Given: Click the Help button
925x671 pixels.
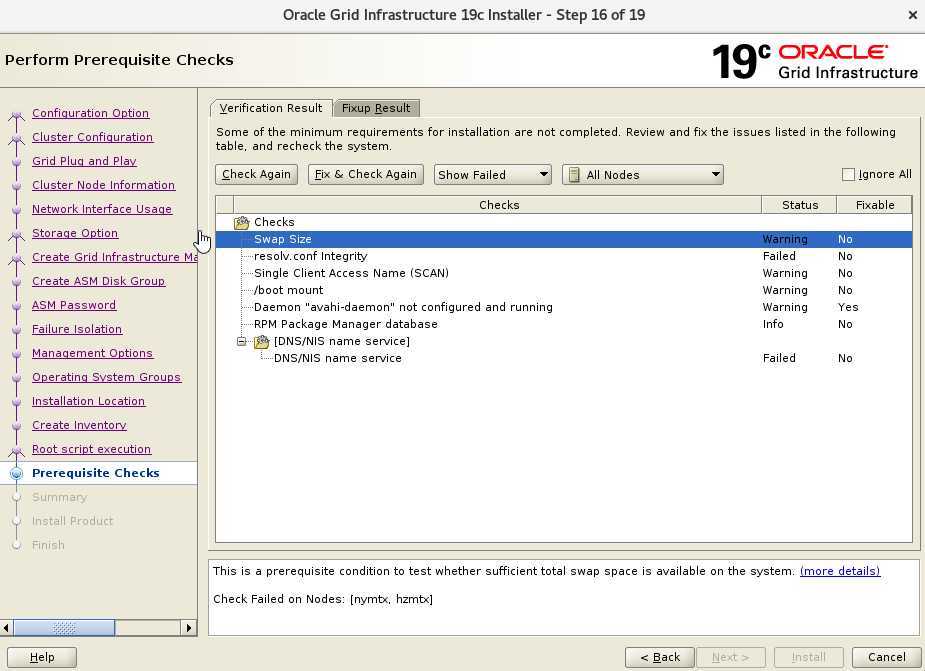Looking at the screenshot, I should click(x=42, y=657).
